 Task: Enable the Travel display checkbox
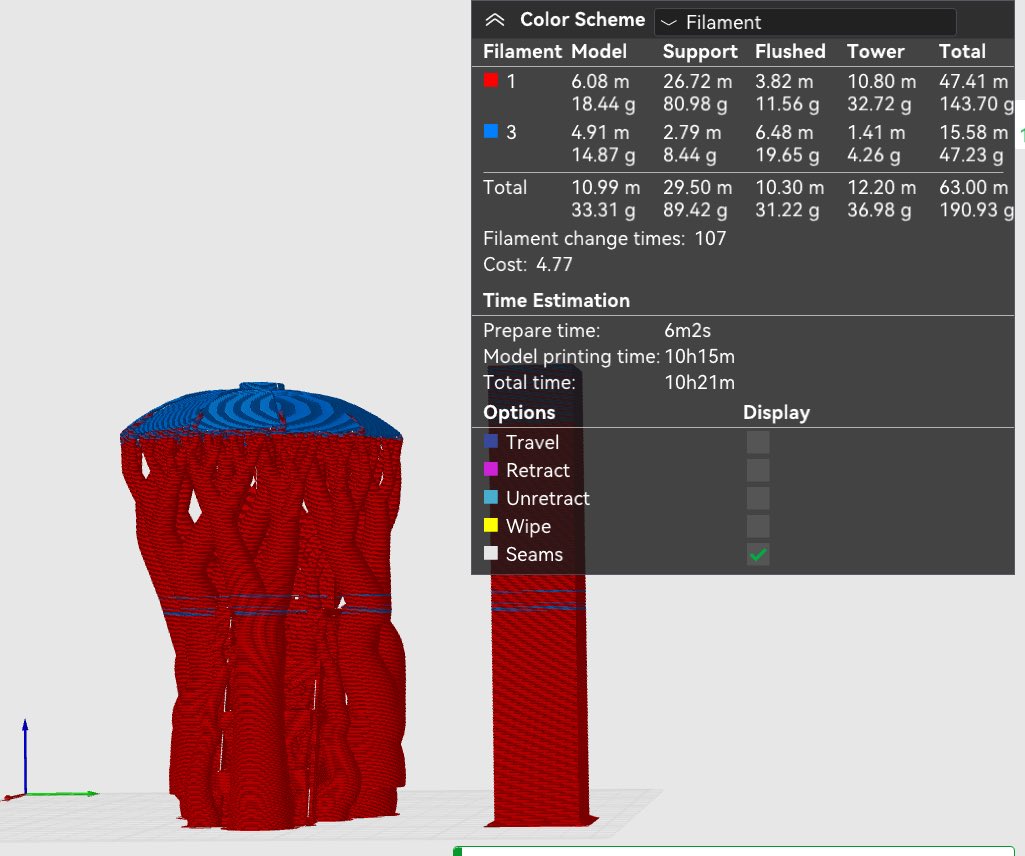click(x=757, y=441)
